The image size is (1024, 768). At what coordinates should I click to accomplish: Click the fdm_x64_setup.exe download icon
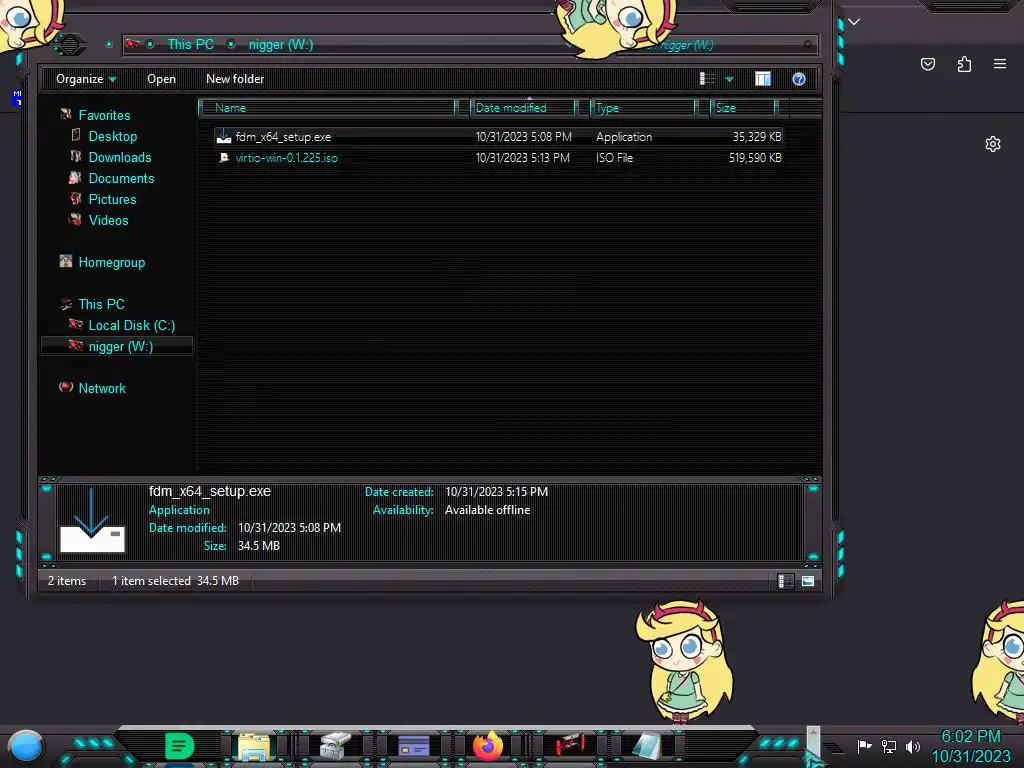point(224,136)
